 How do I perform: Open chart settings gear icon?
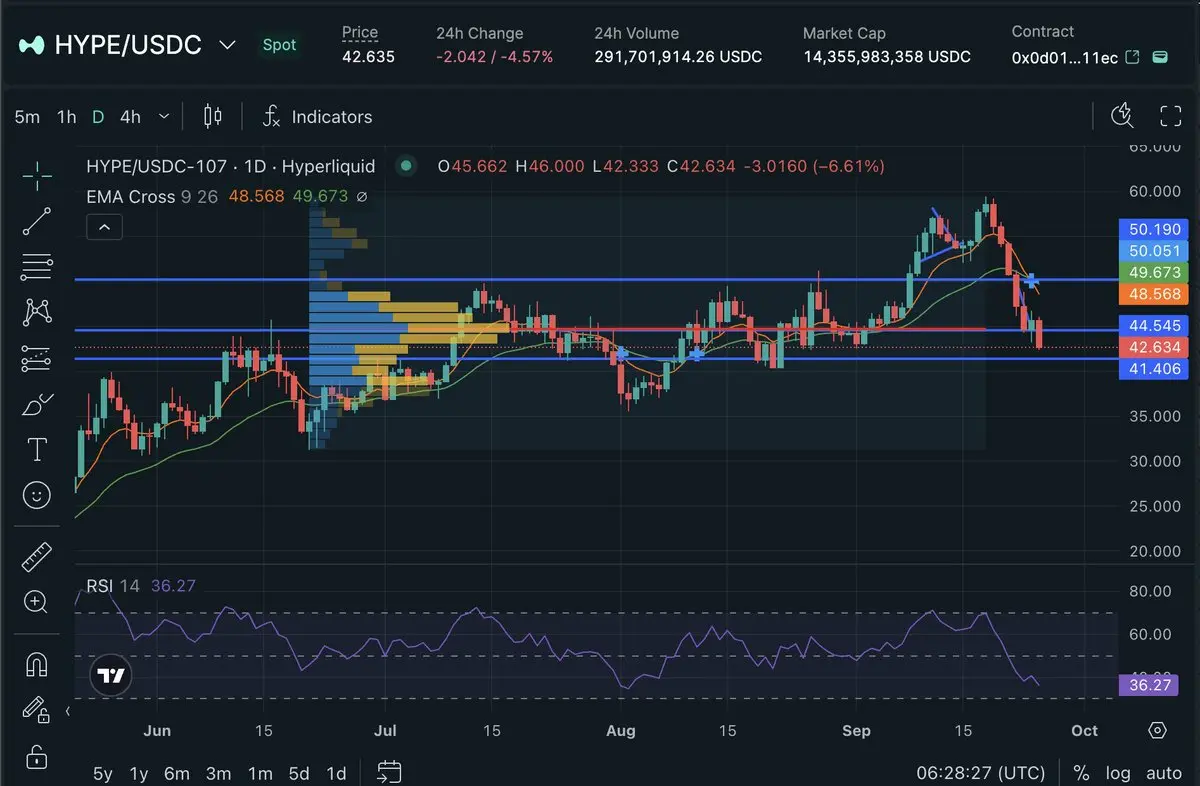pyautogui.click(x=1157, y=730)
